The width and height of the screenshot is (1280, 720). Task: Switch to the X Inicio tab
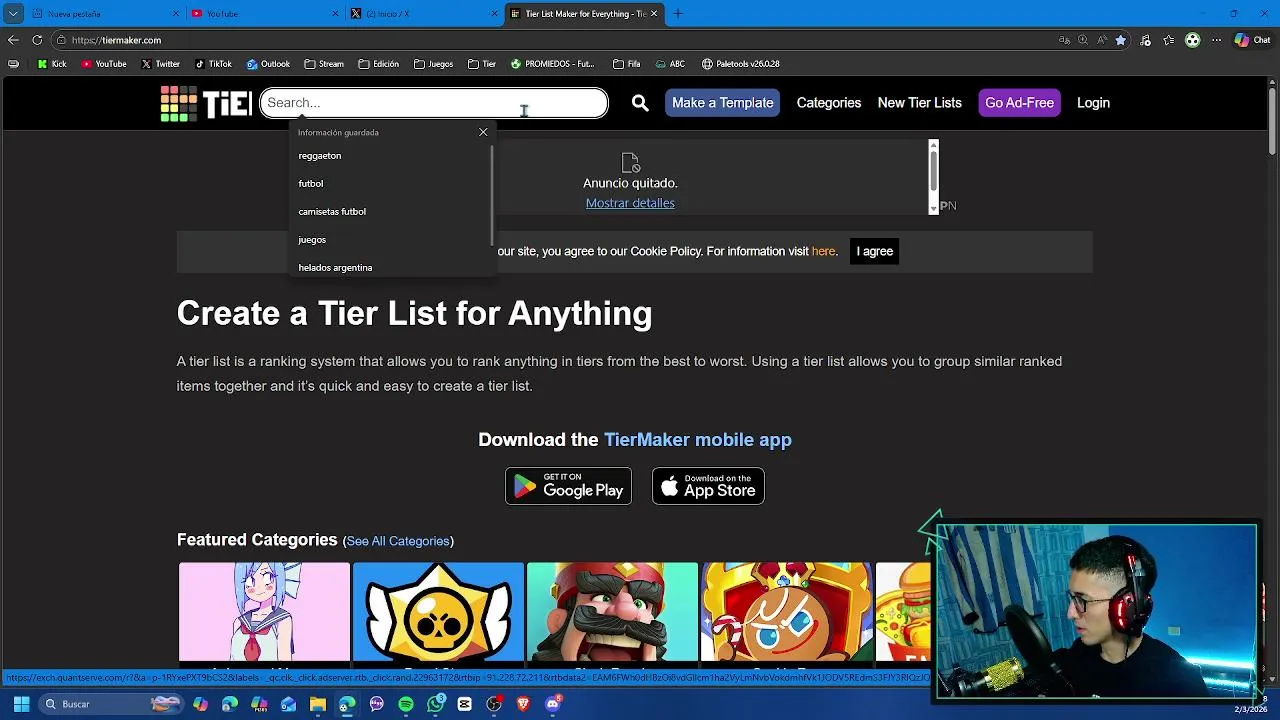point(424,14)
